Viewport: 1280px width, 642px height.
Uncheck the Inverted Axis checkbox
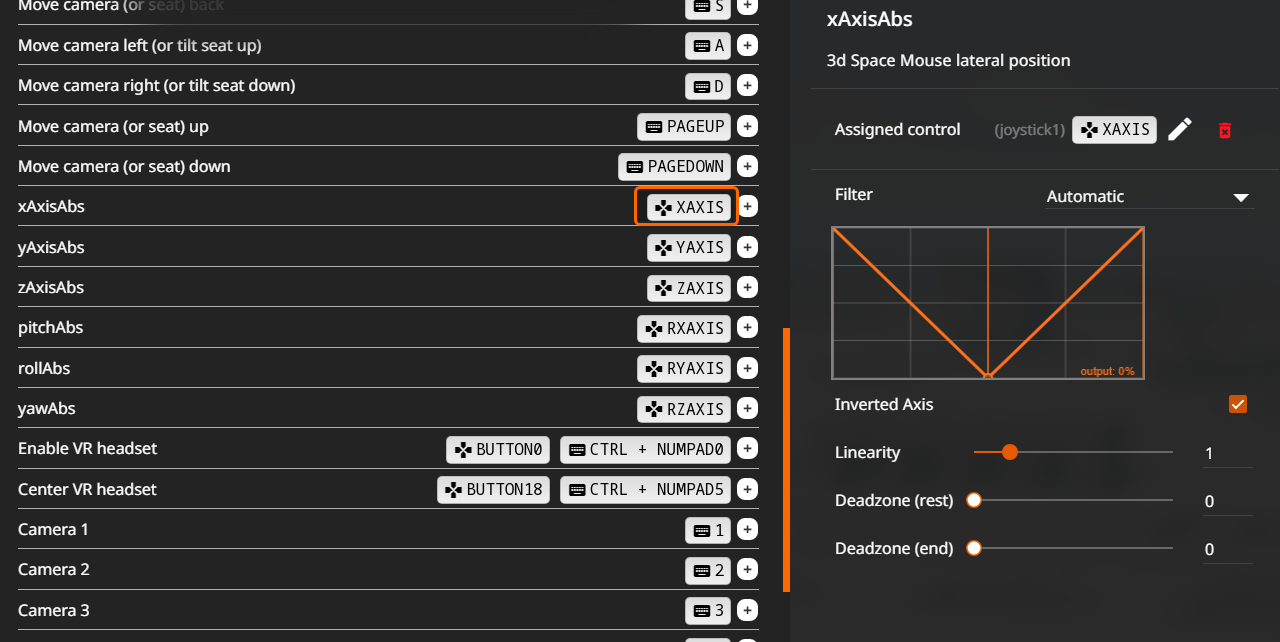tap(1238, 404)
